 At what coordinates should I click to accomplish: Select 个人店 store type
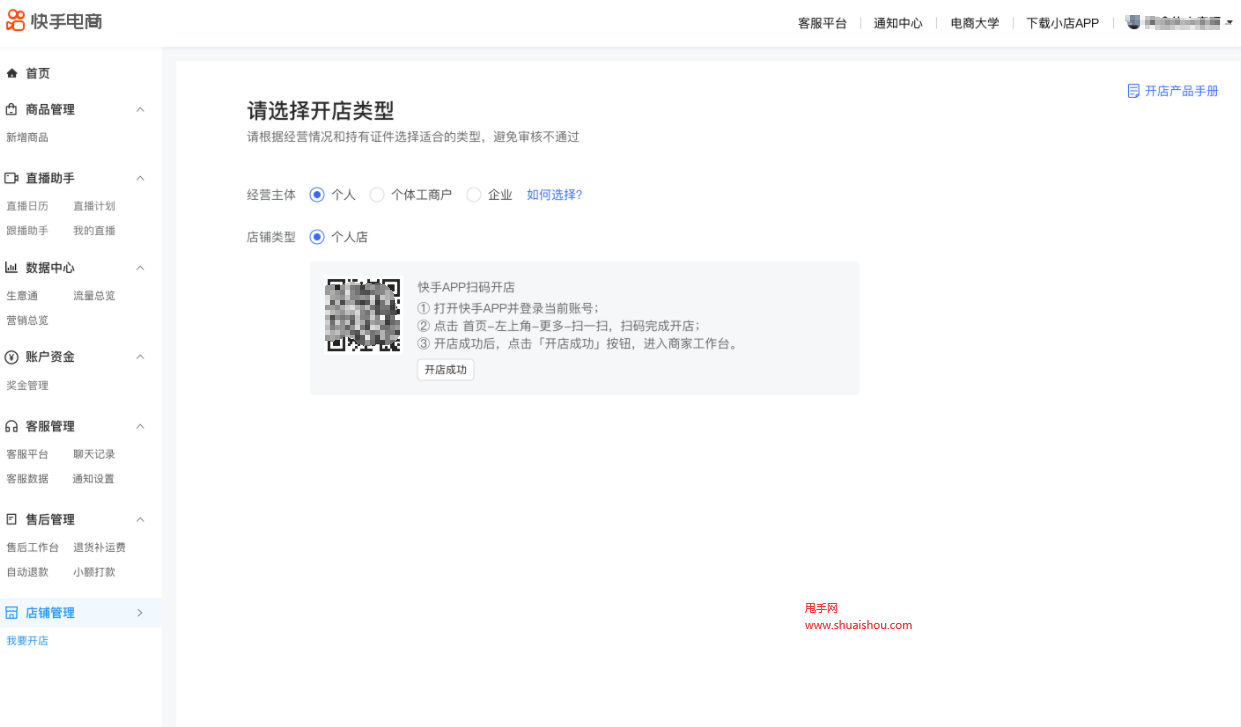tap(317, 237)
